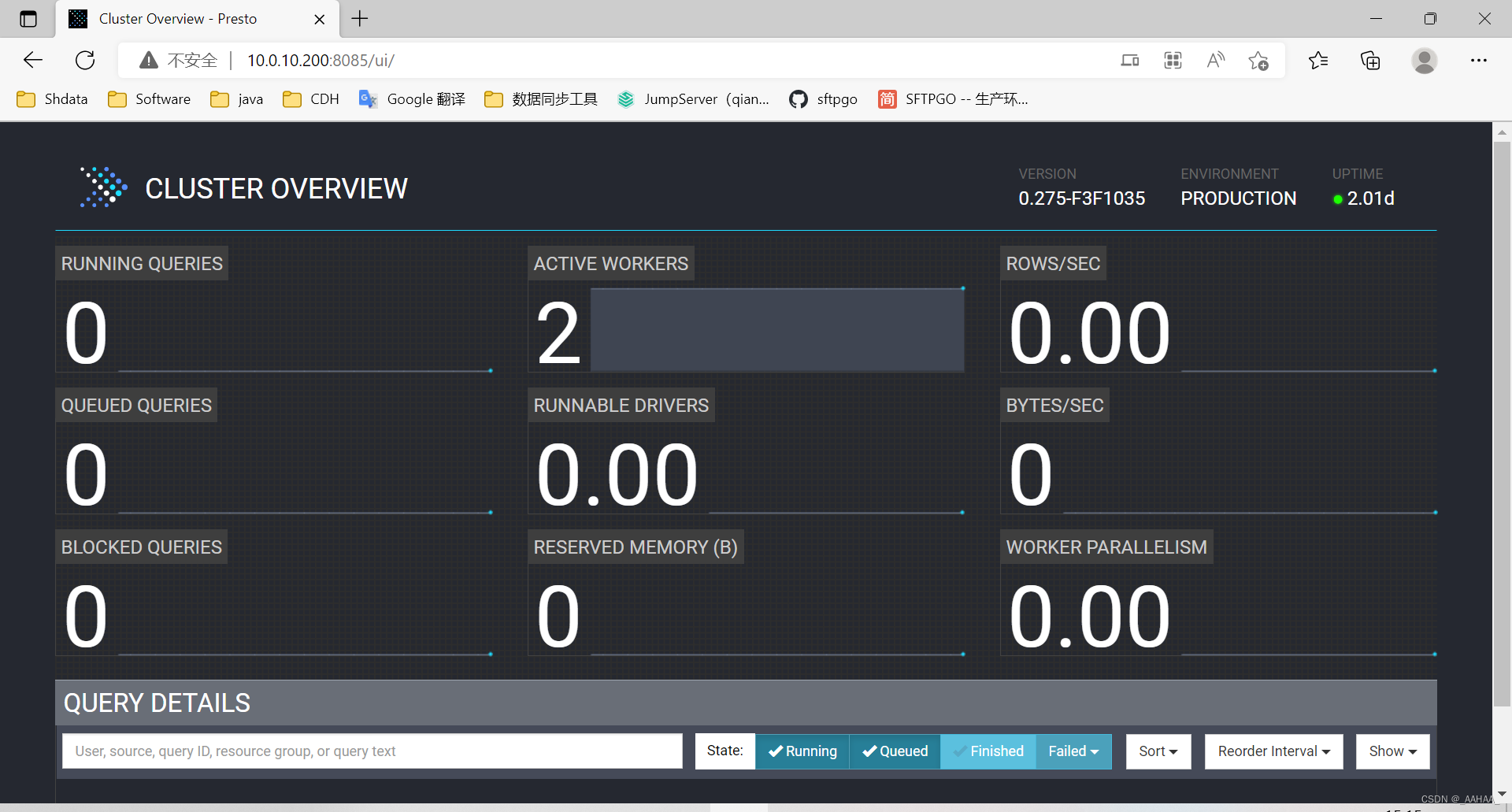Click the RUNNING QUERIES label
Viewport: 1512px width, 812px height.
(142, 264)
